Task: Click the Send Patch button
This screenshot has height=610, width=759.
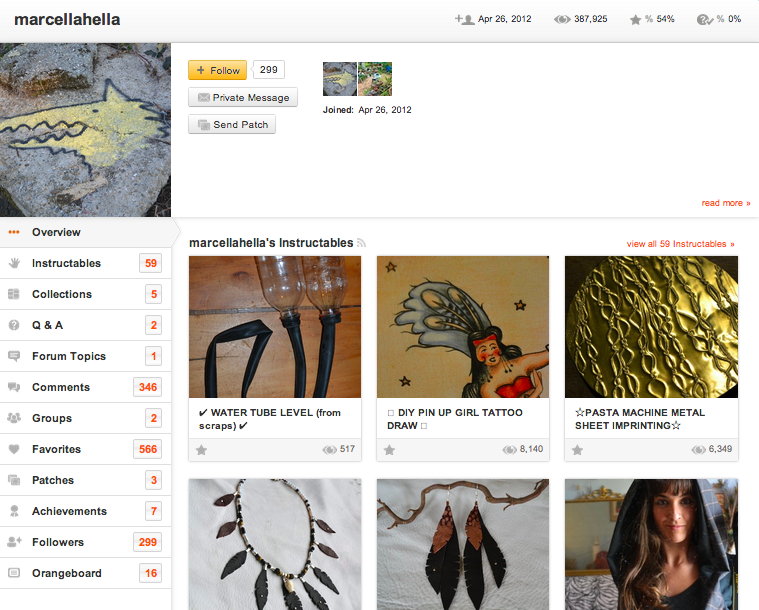Action: tap(232, 124)
